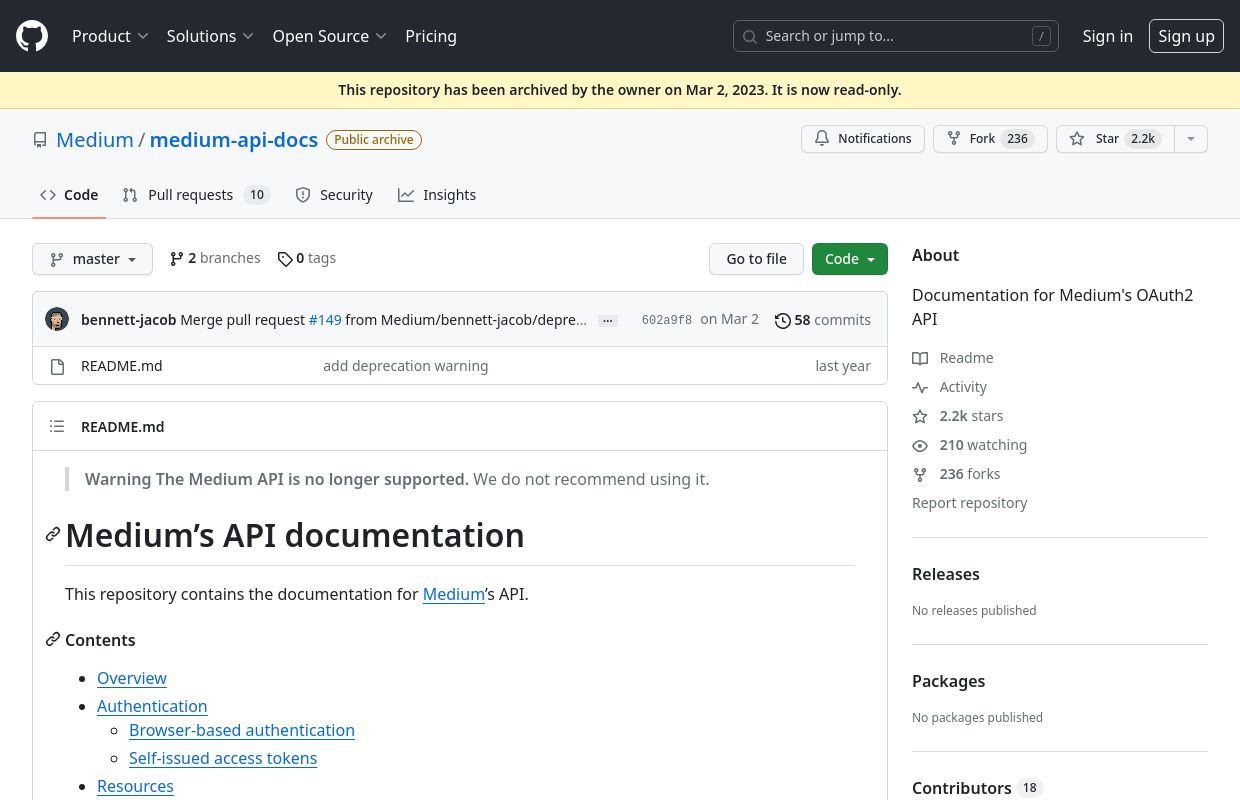
Task: Click the search magnifier icon
Action: pyautogui.click(x=750, y=36)
